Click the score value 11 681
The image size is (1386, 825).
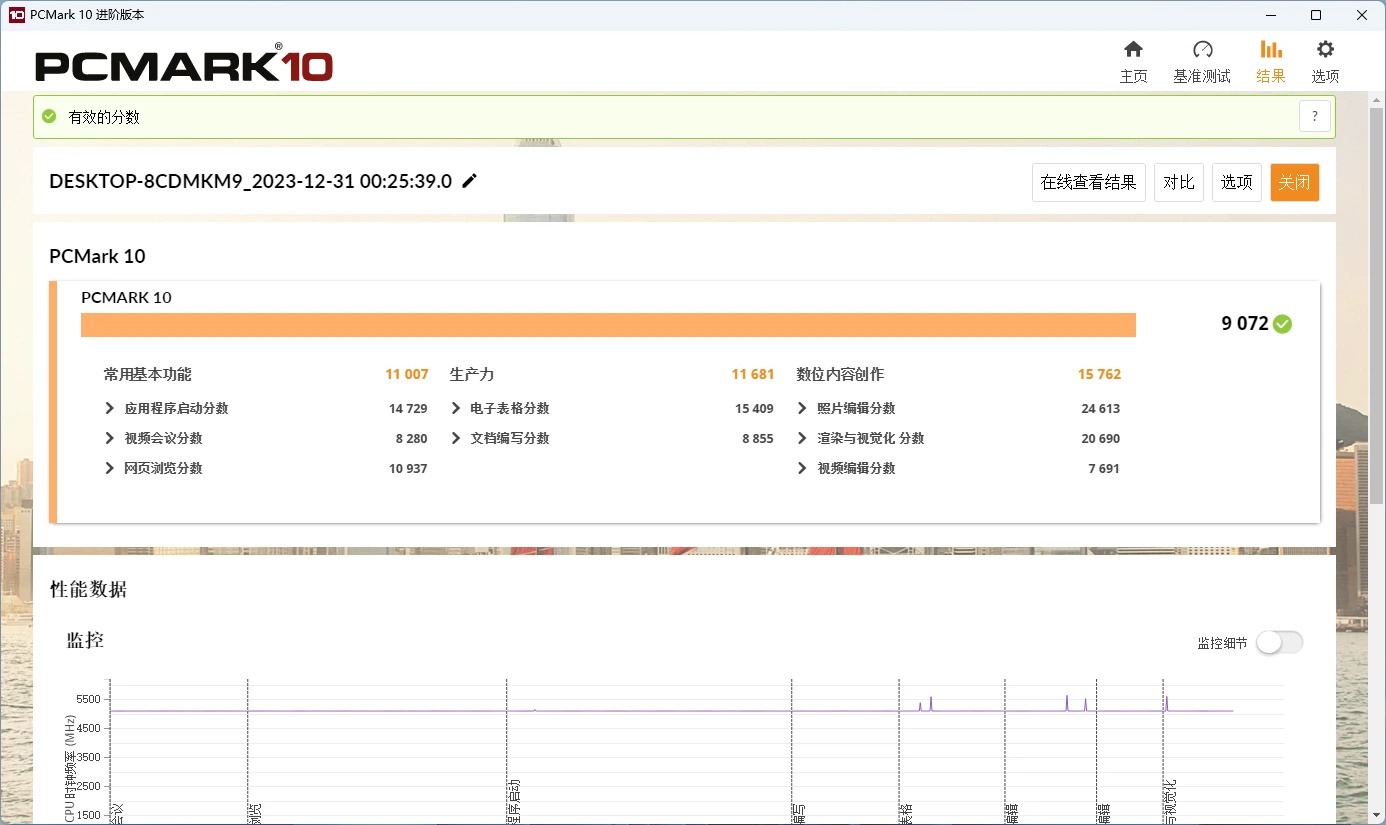point(753,374)
